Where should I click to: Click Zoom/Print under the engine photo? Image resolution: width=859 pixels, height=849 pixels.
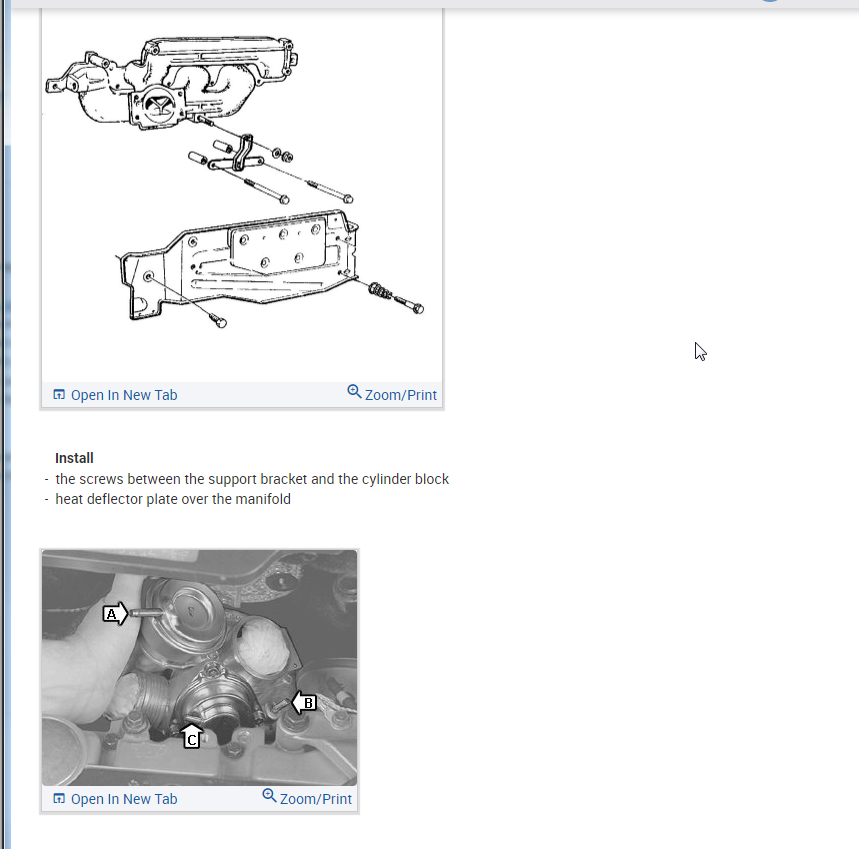[x=307, y=798]
